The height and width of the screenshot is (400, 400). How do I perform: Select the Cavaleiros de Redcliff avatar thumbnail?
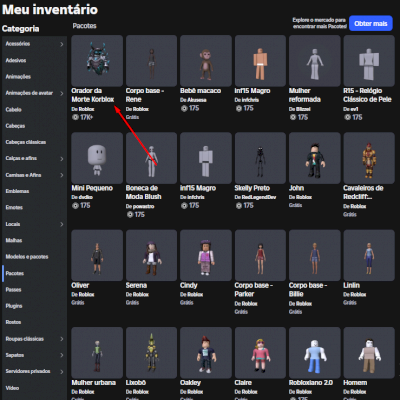click(x=369, y=158)
